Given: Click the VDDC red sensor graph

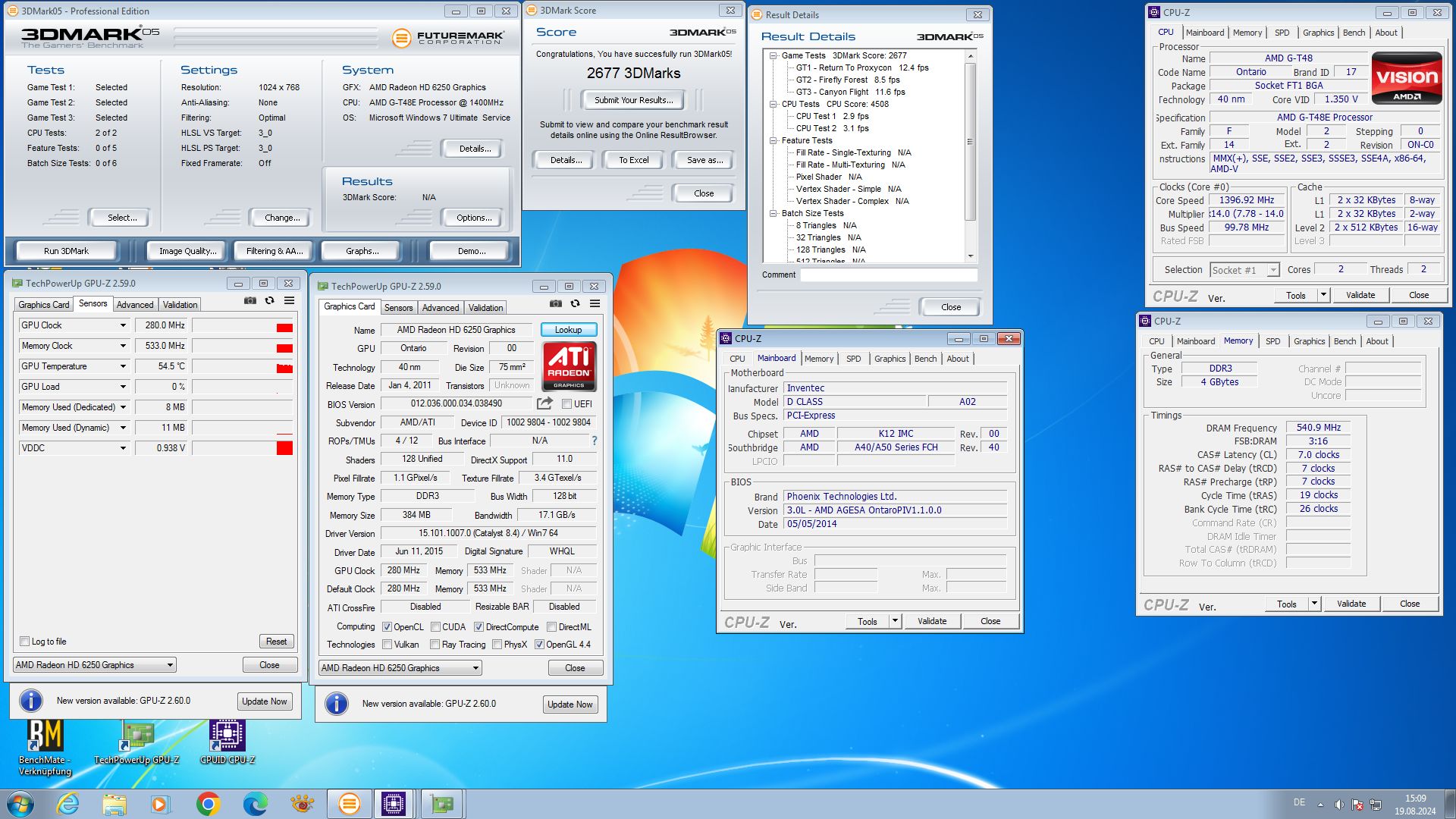Looking at the screenshot, I should (x=243, y=448).
